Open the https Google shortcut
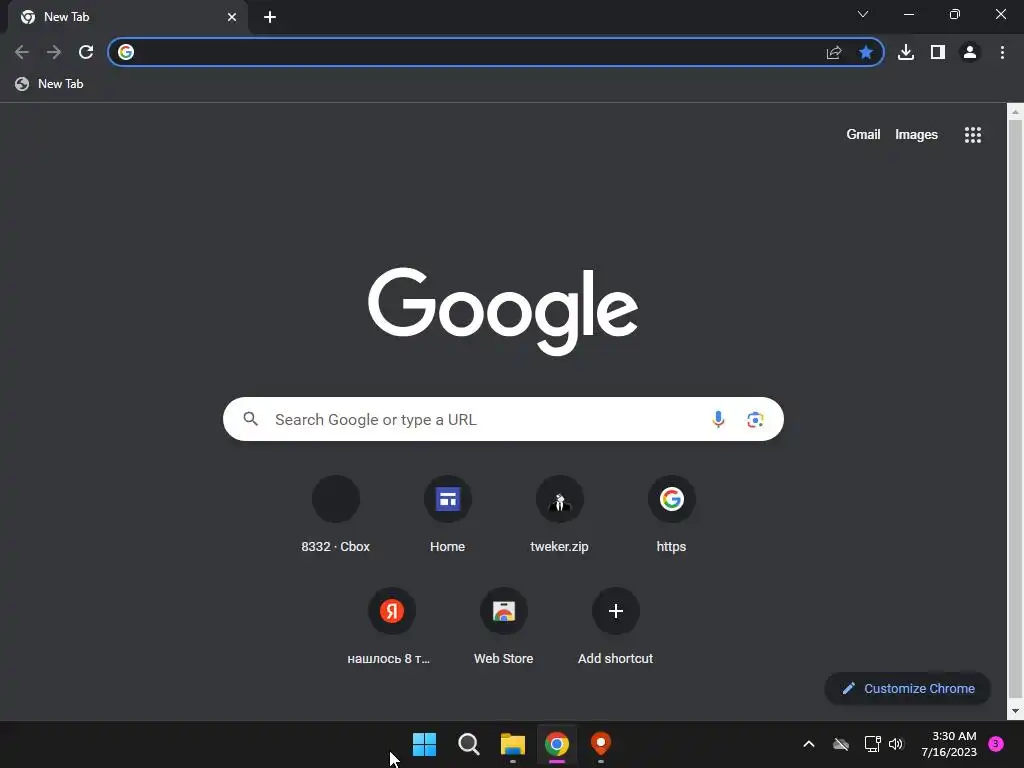Image resolution: width=1024 pixels, height=768 pixels. pyautogui.click(x=671, y=515)
